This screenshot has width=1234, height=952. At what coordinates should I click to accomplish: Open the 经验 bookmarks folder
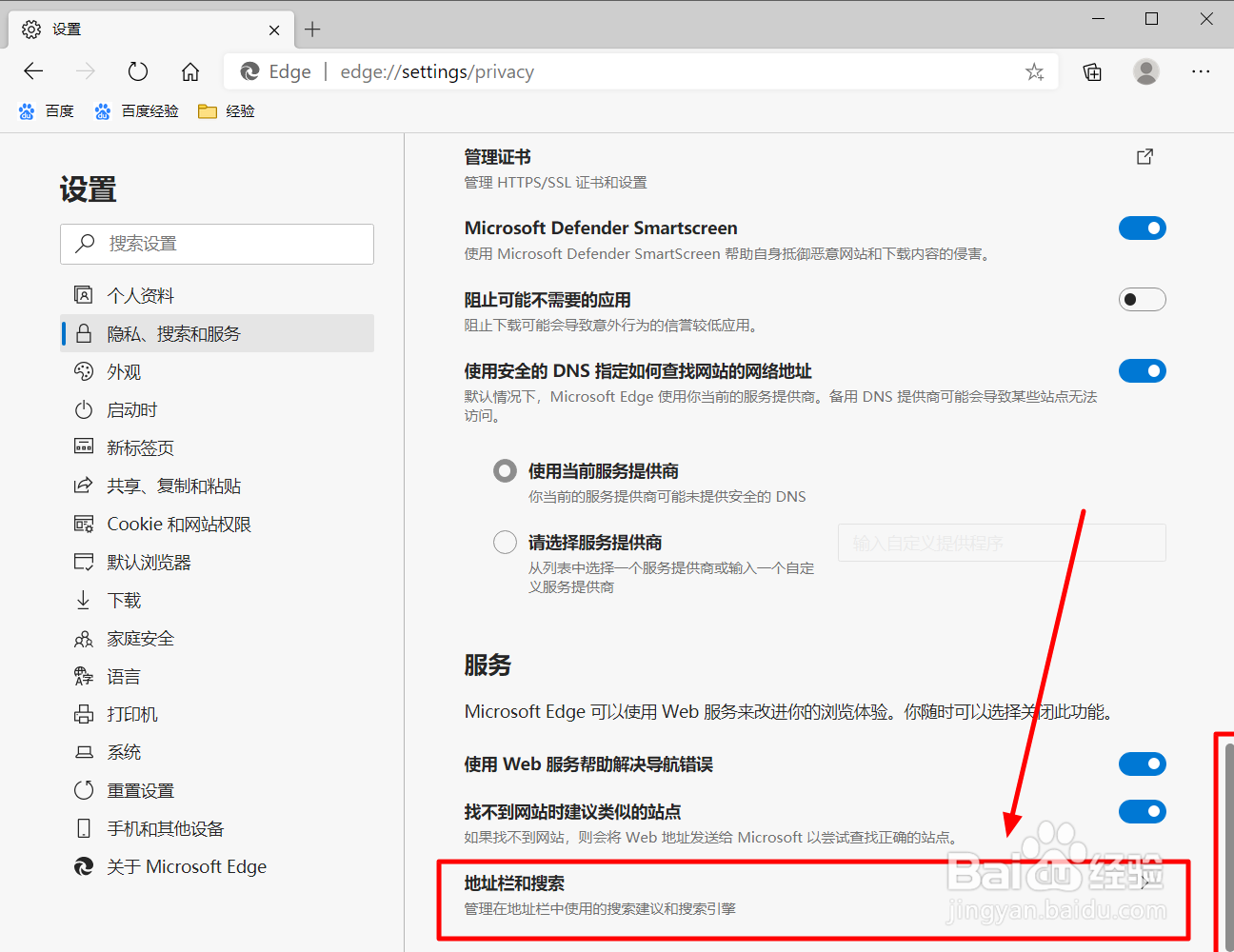coord(226,110)
